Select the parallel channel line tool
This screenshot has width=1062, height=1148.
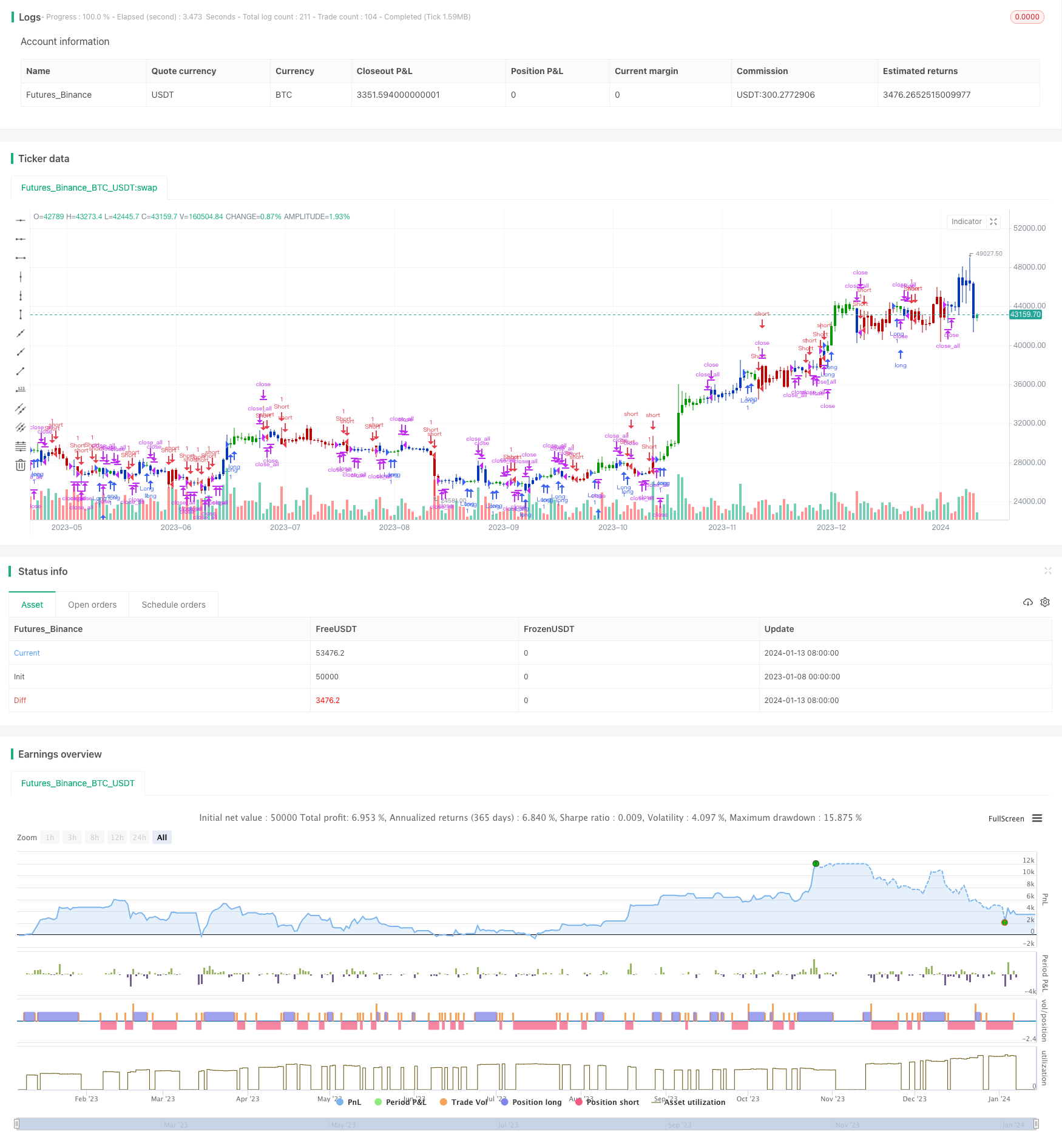(x=21, y=409)
